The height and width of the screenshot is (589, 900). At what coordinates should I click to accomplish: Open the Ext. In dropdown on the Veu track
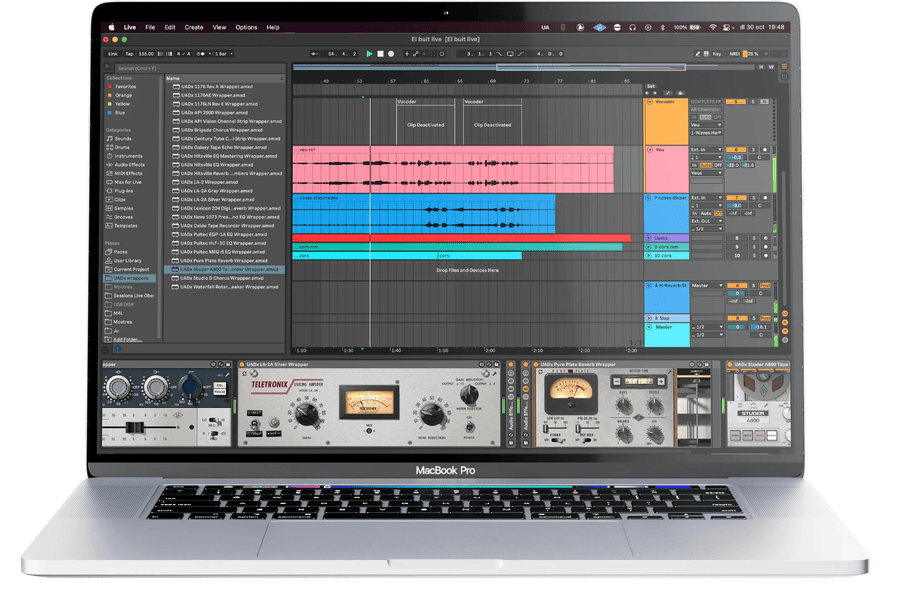[706, 150]
